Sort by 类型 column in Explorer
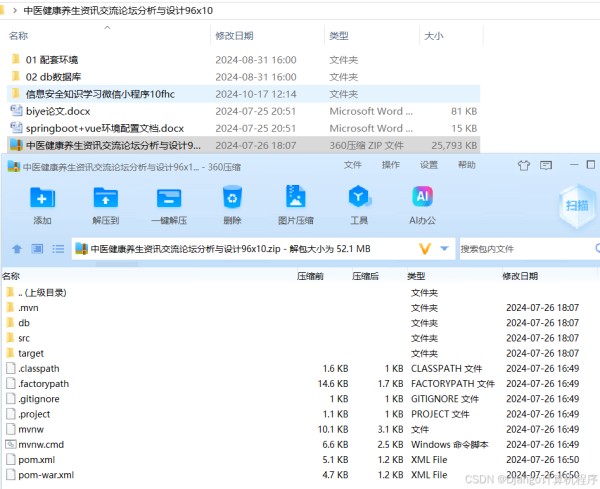600x489 pixels. 339,36
